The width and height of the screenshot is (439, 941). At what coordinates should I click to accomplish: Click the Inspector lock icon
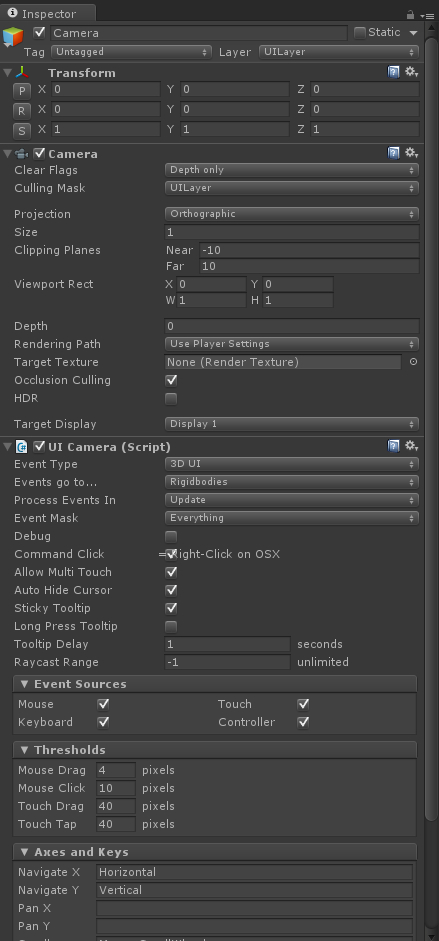[410, 14]
